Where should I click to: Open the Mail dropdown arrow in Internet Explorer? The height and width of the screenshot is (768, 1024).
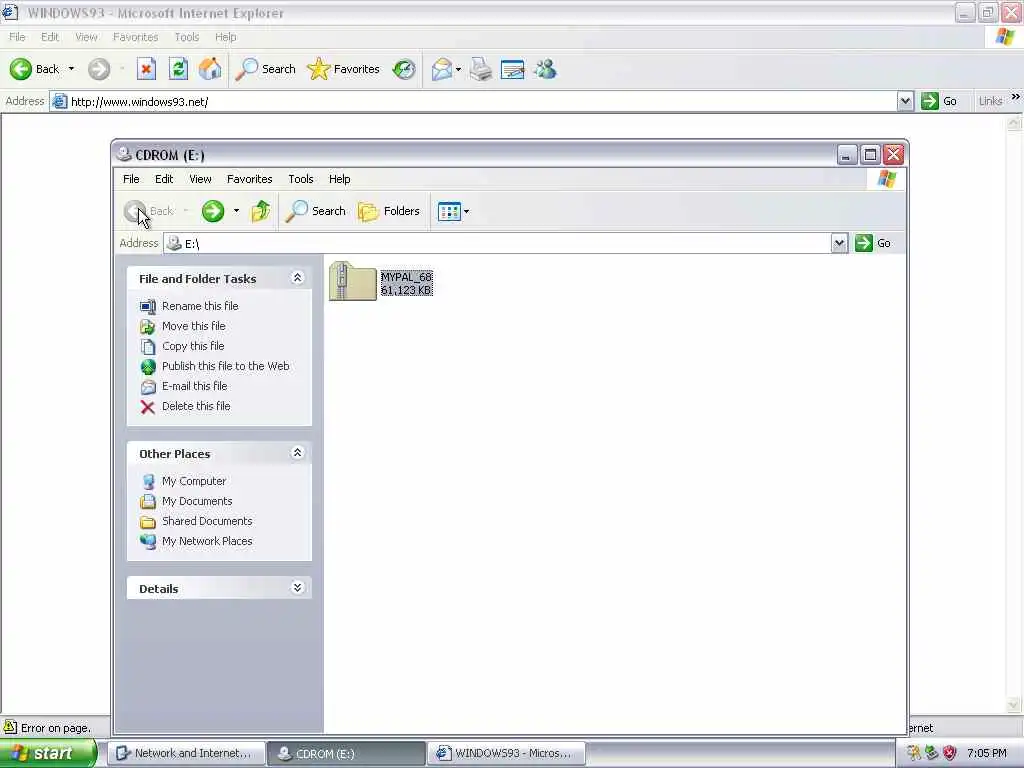[x=458, y=69]
